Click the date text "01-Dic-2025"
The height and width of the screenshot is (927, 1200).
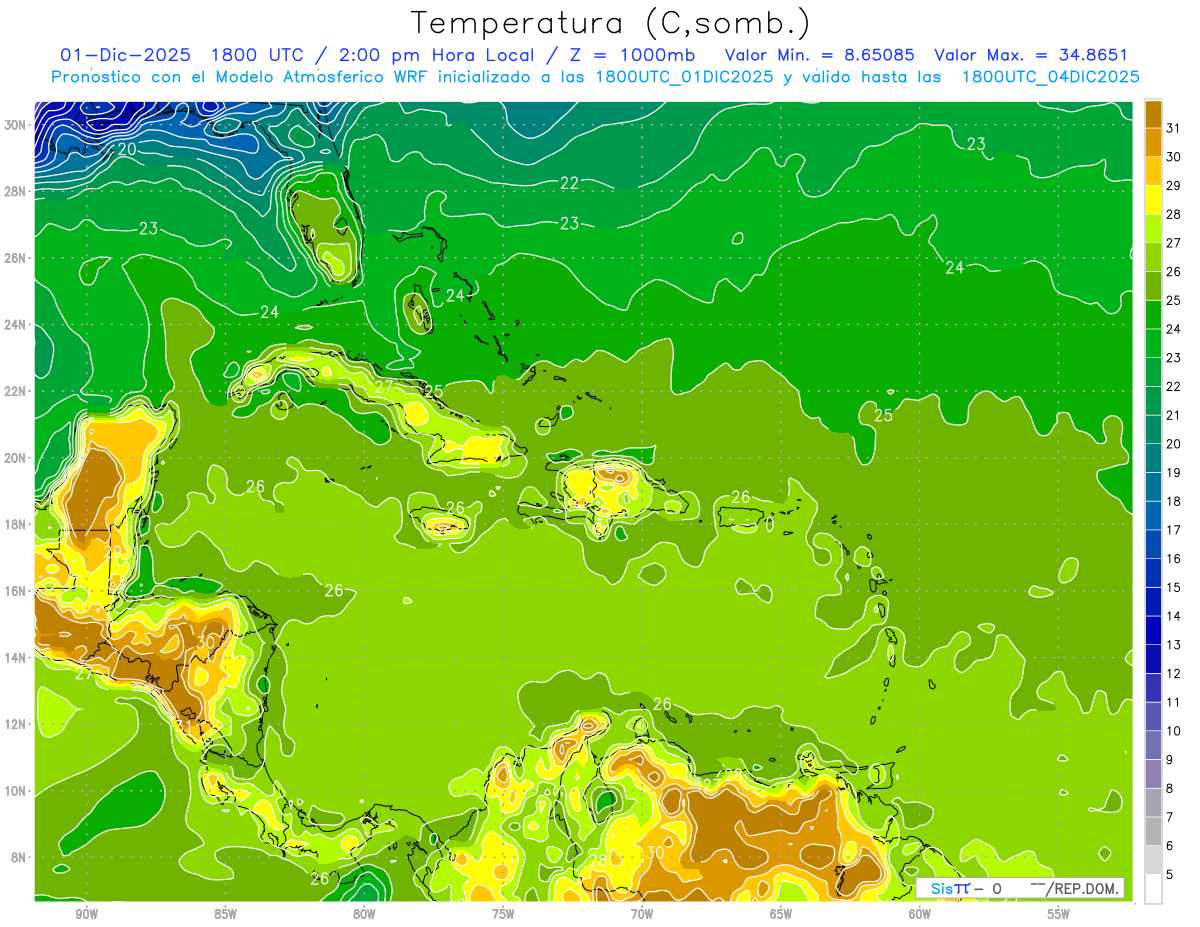click(125, 55)
